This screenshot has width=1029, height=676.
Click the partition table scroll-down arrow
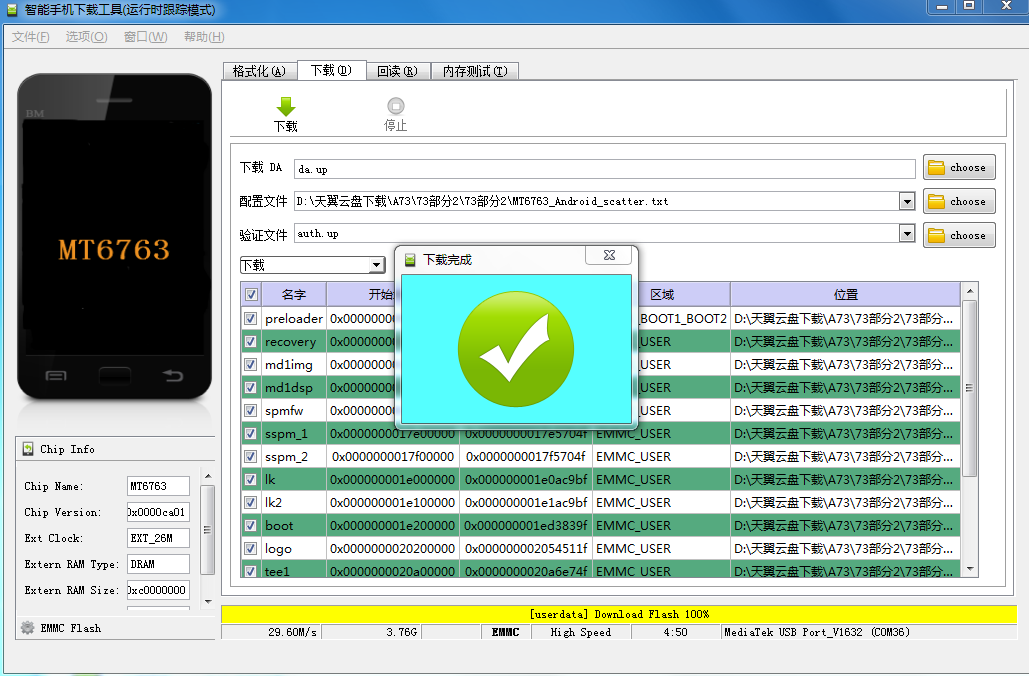[x=969, y=569]
